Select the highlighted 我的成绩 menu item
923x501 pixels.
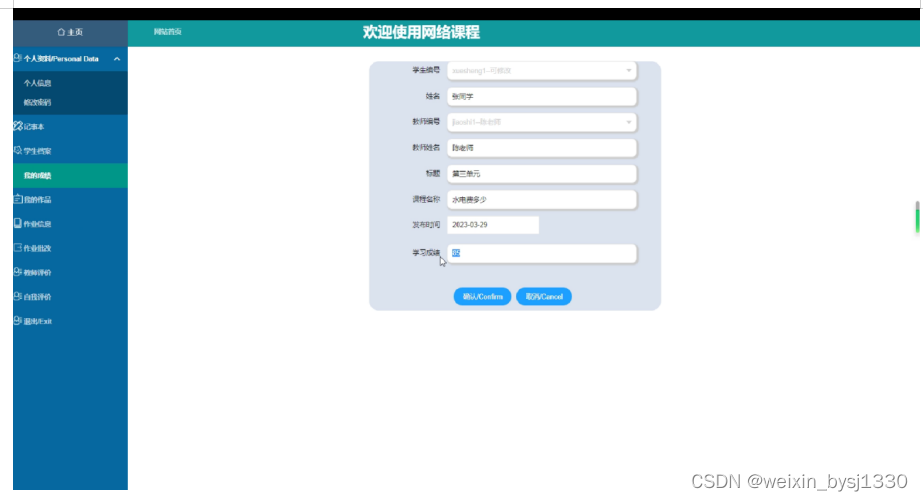pos(70,175)
